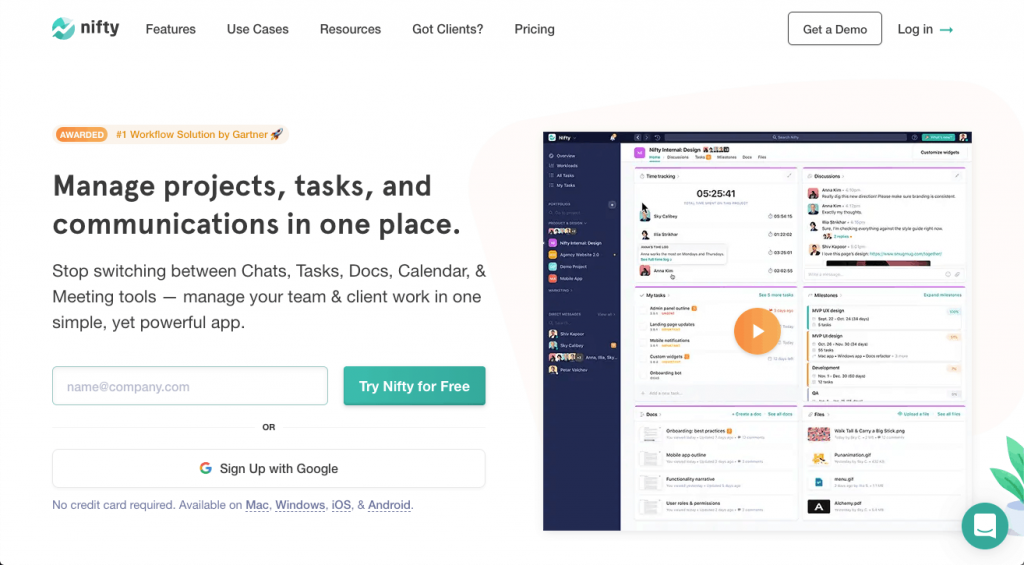This screenshot has height=565, width=1024.
Task: Open Petar Valchev direct message
Action: [x=568, y=370]
